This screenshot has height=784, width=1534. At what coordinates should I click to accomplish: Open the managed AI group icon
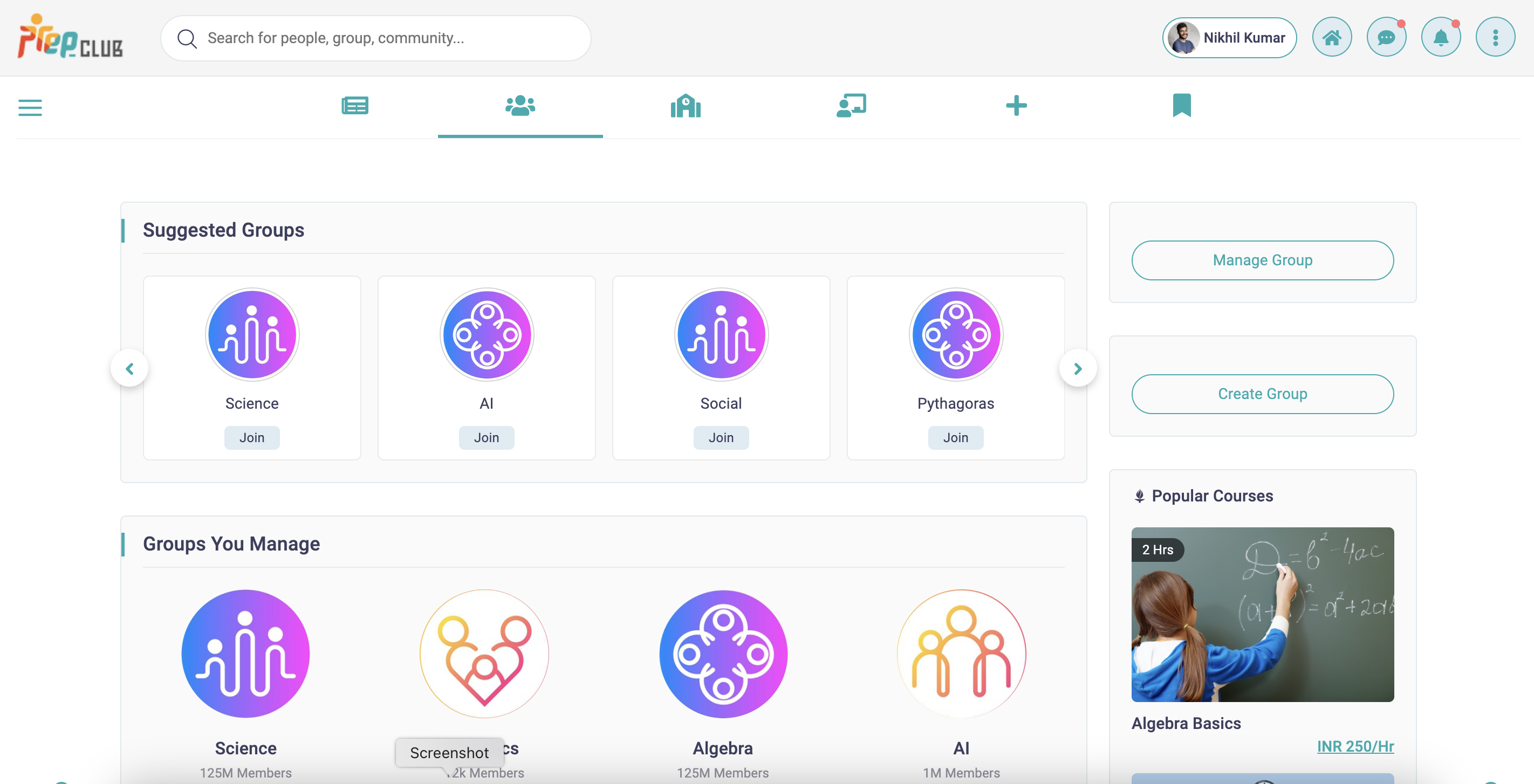[962, 654]
